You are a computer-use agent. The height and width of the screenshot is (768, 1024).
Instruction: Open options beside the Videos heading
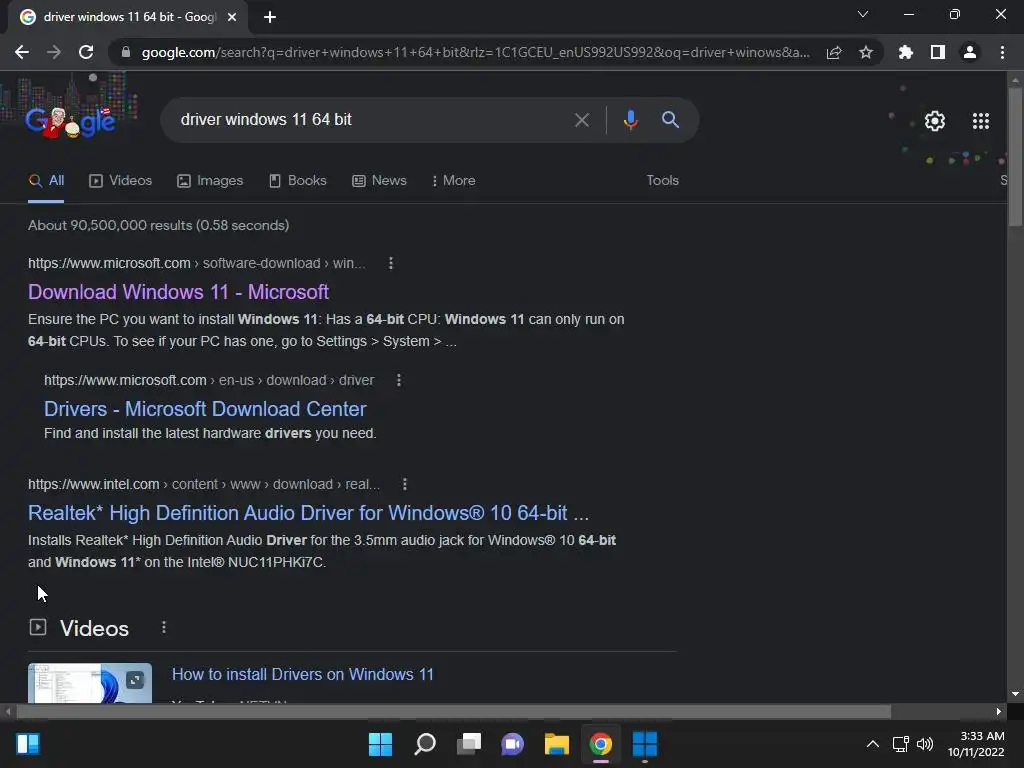[164, 628]
